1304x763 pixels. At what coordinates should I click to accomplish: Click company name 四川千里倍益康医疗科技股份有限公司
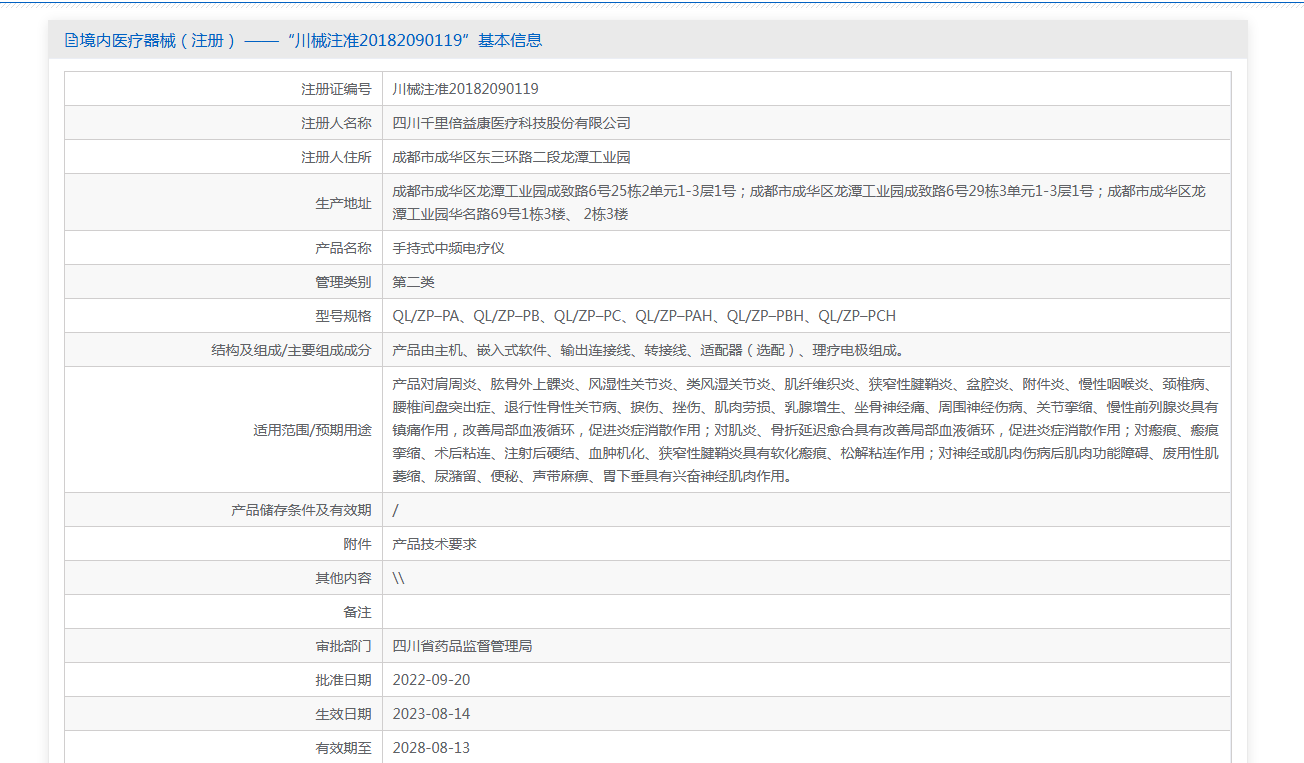(512, 123)
